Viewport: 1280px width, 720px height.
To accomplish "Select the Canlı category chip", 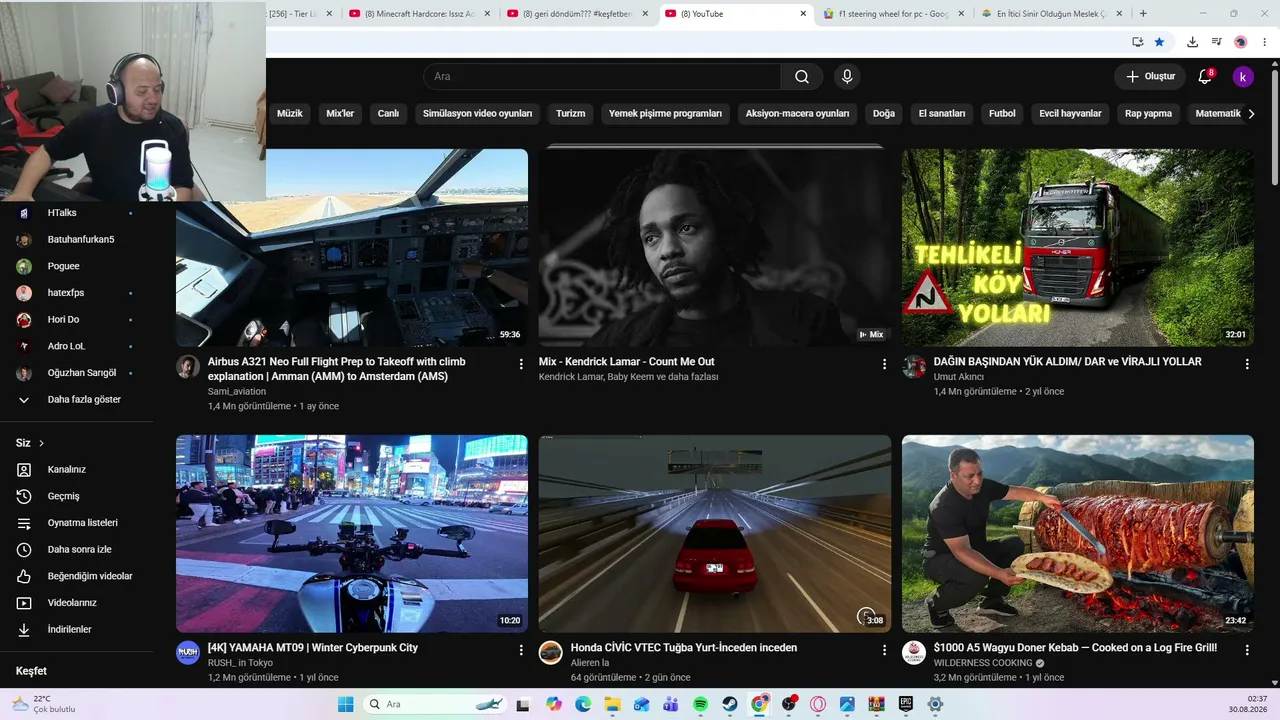I will [388, 114].
